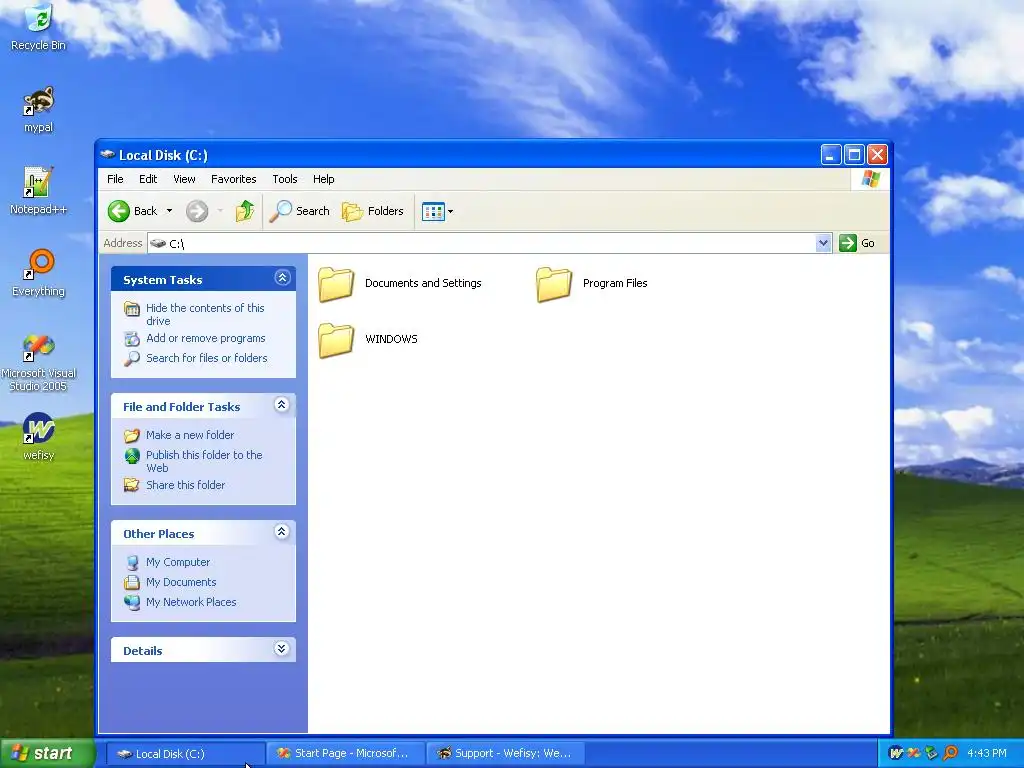Image resolution: width=1024 pixels, height=768 pixels.
Task: Click the system tray clock 4:43 PM
Action: click(987, 754)
